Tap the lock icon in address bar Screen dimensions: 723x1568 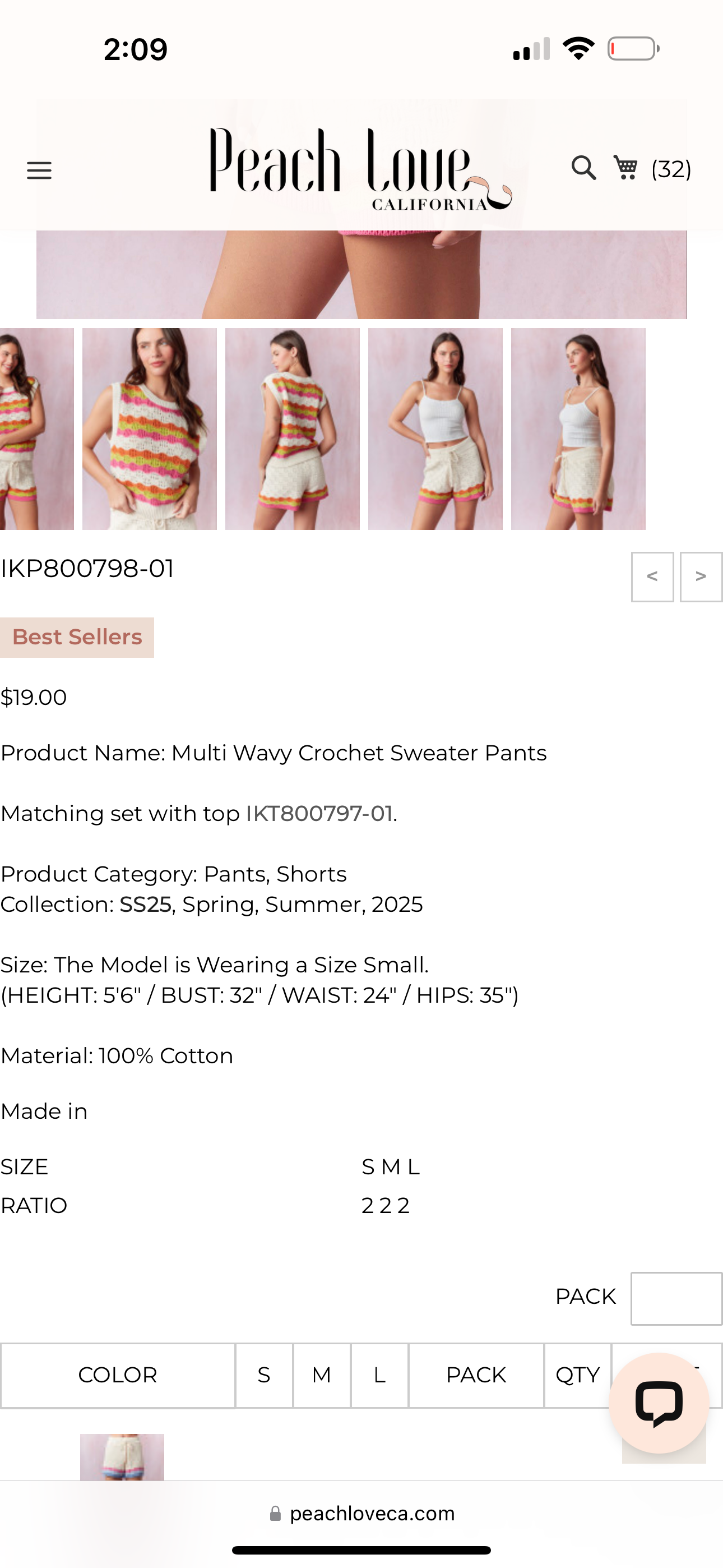pos(276,1513)
